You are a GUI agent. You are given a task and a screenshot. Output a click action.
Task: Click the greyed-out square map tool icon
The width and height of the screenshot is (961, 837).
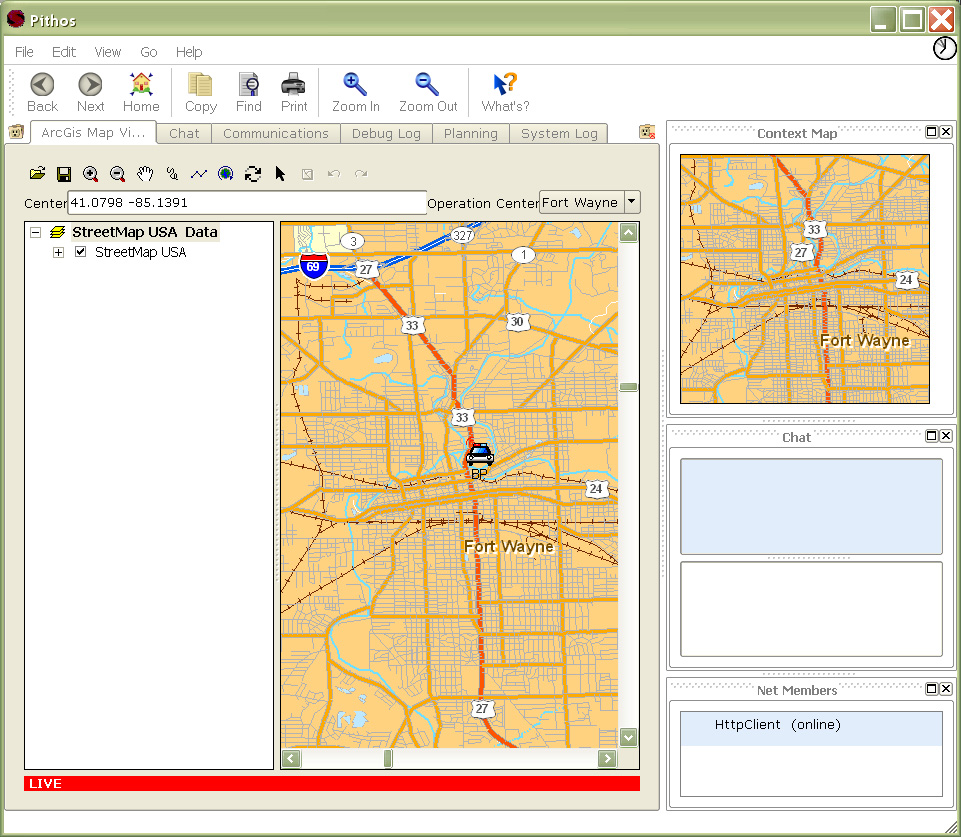click(x=307, y=174)
